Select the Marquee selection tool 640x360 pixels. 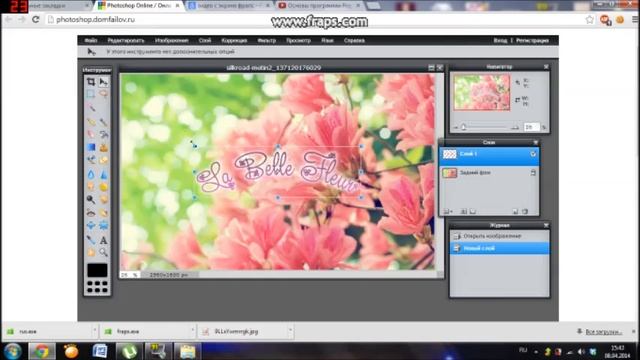click(91, 94)
